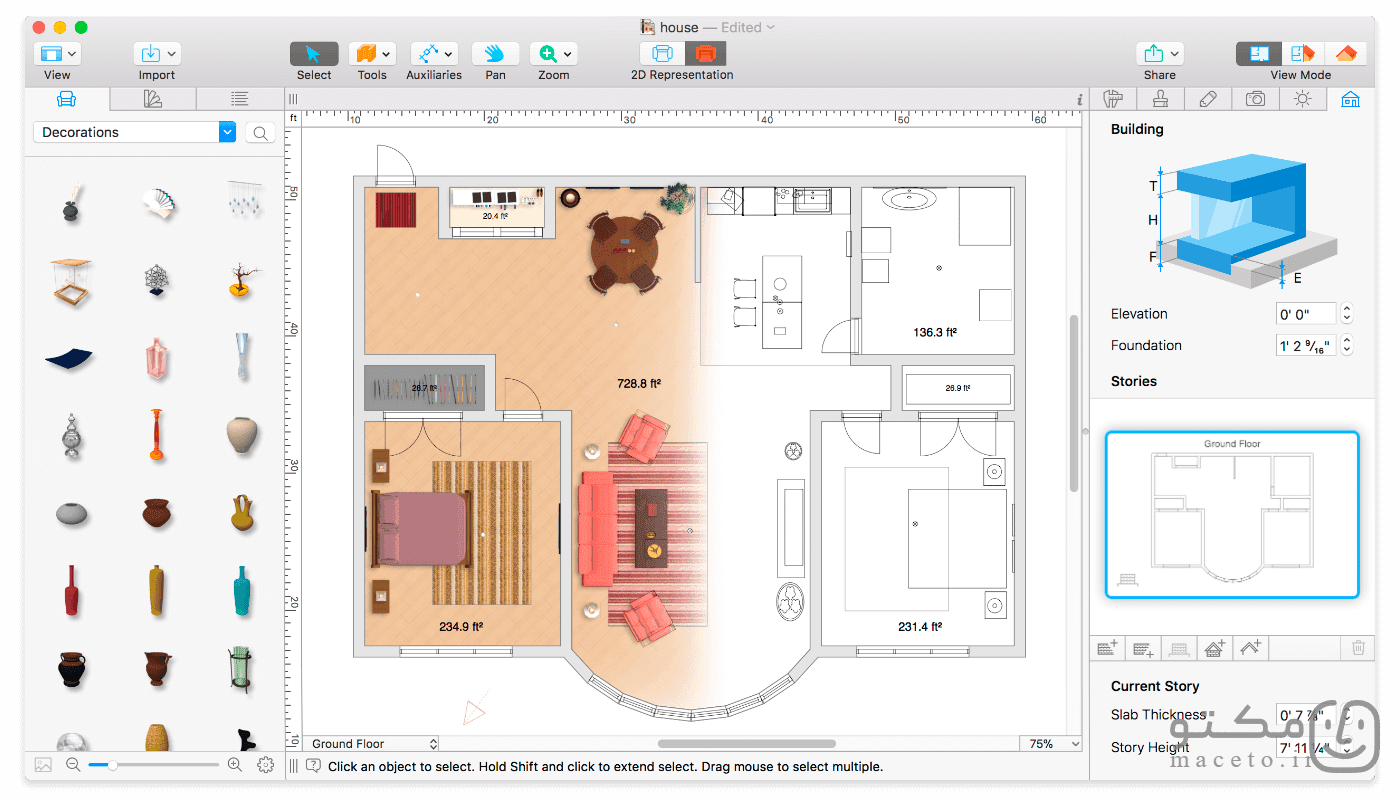1400x800 pixels.
Task: Select the pink perfume bottle decoration
Action: tap(157, 358)
